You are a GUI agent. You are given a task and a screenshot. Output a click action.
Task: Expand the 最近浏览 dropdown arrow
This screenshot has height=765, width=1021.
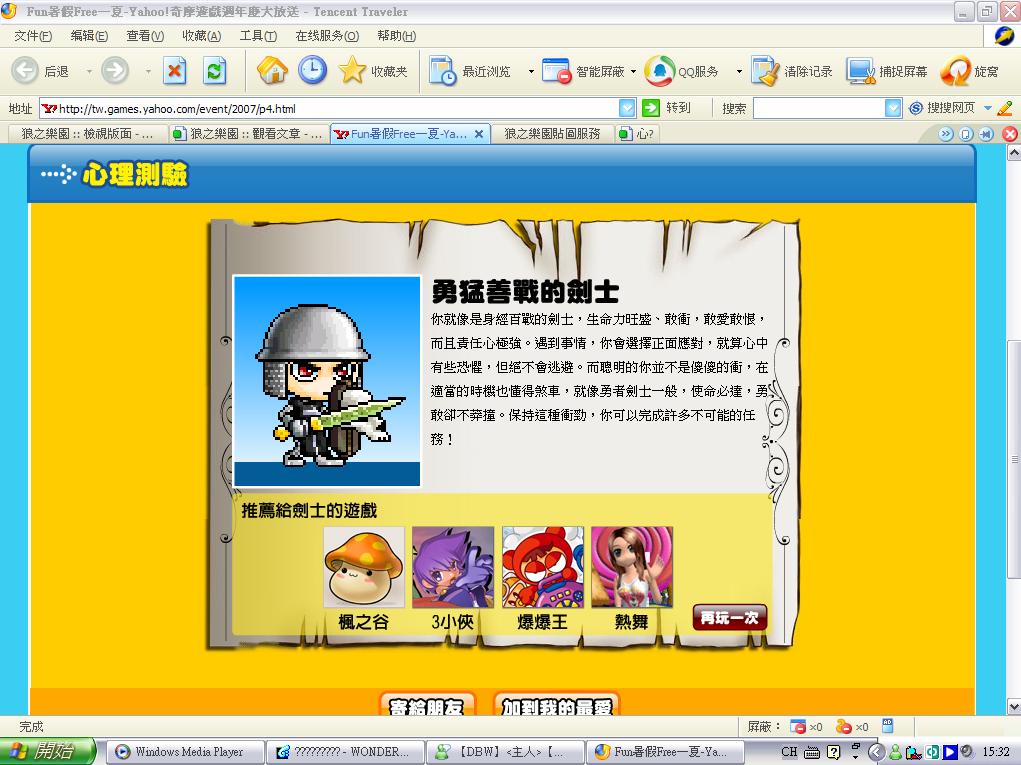531,71
